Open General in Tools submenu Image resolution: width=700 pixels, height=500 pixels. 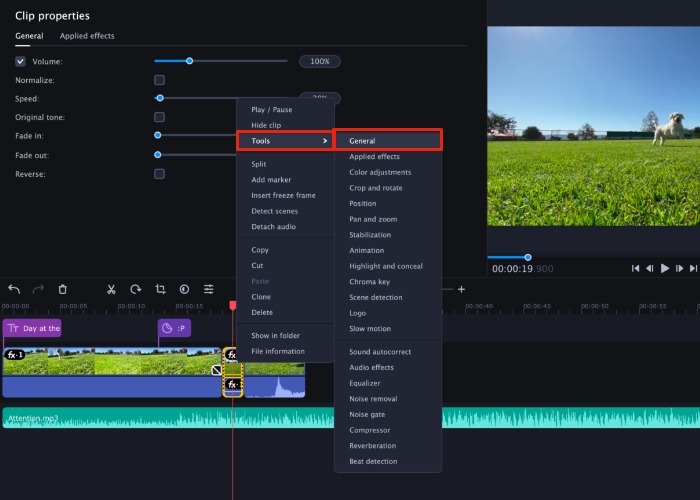388,141
